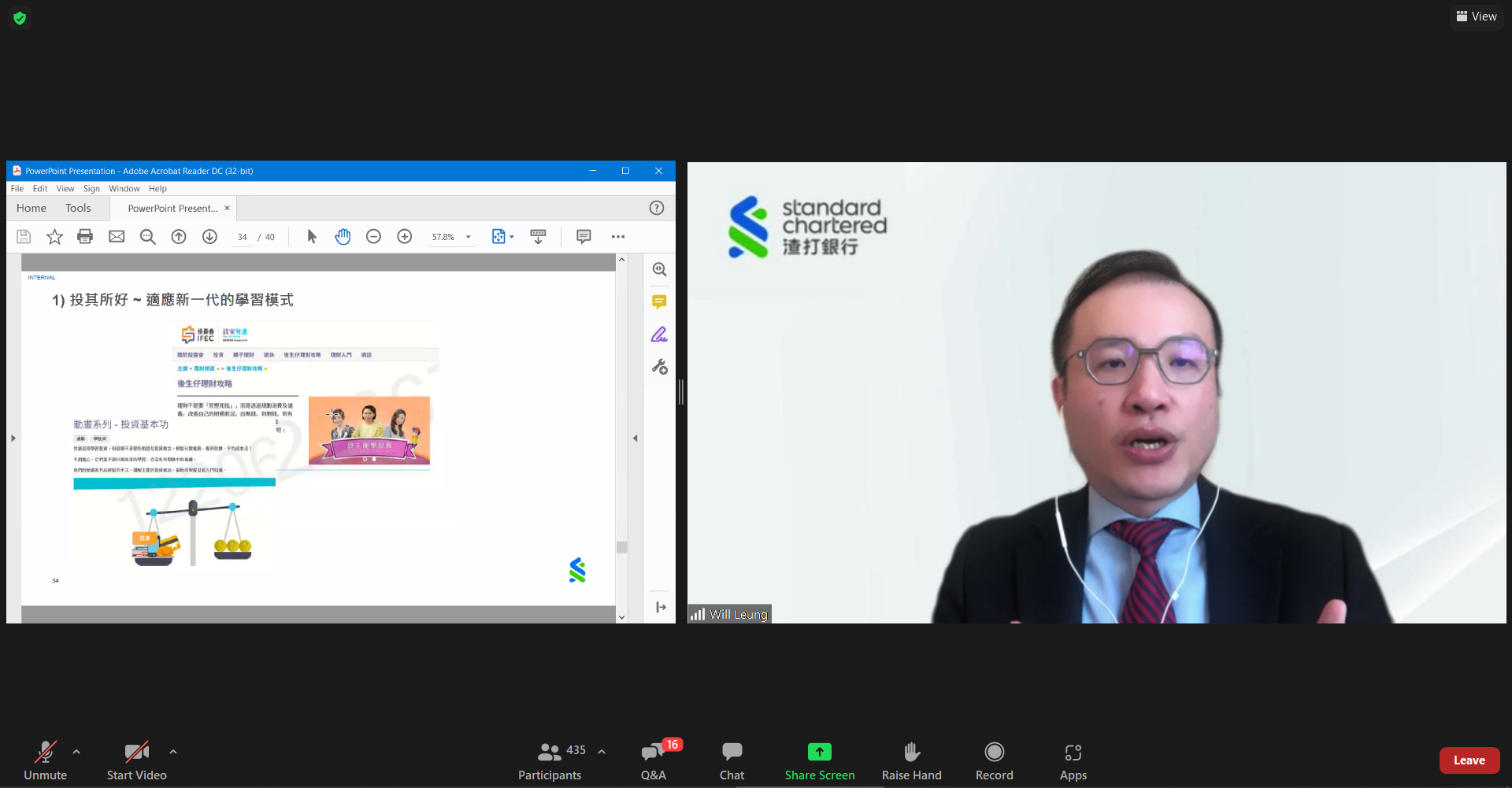This screenshot has height=788, width=1512.
Task: Leave the meeting
Action: pos(1469,760)
